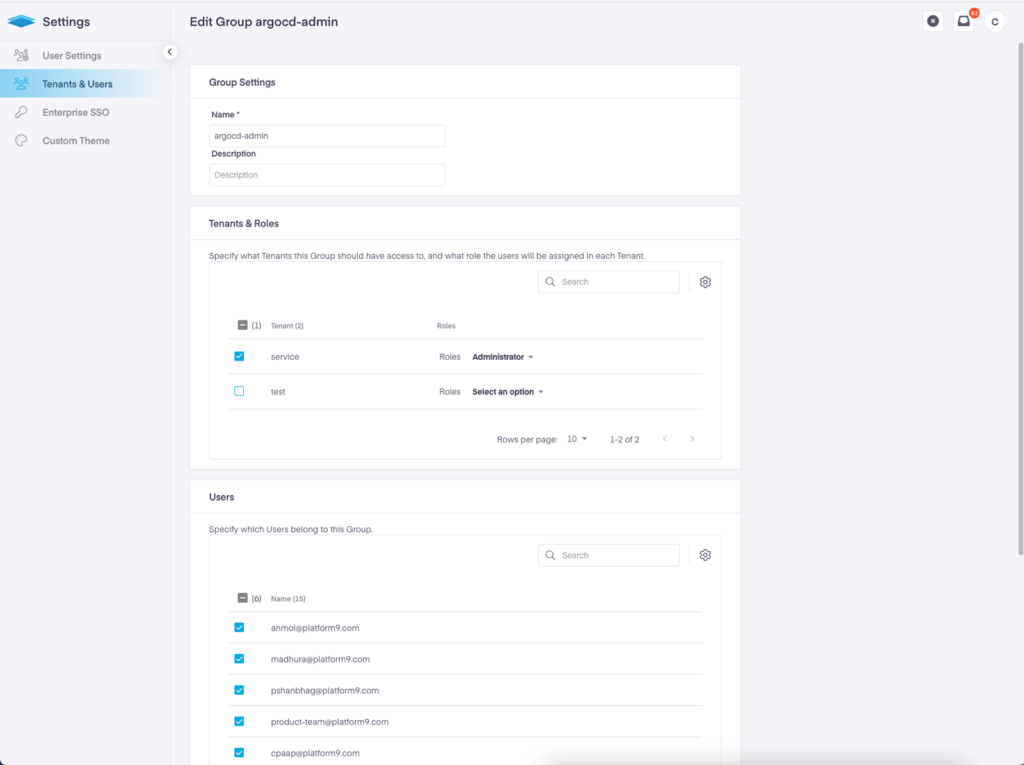The image size is (1024, 765).
Task: Deselect anmol@platform9.com user checkbox
Action: coord(239,627)
